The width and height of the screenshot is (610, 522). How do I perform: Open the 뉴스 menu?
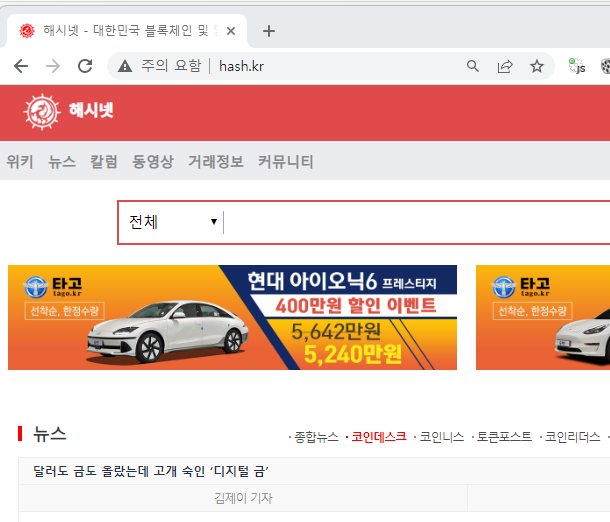tap(62, 161)
